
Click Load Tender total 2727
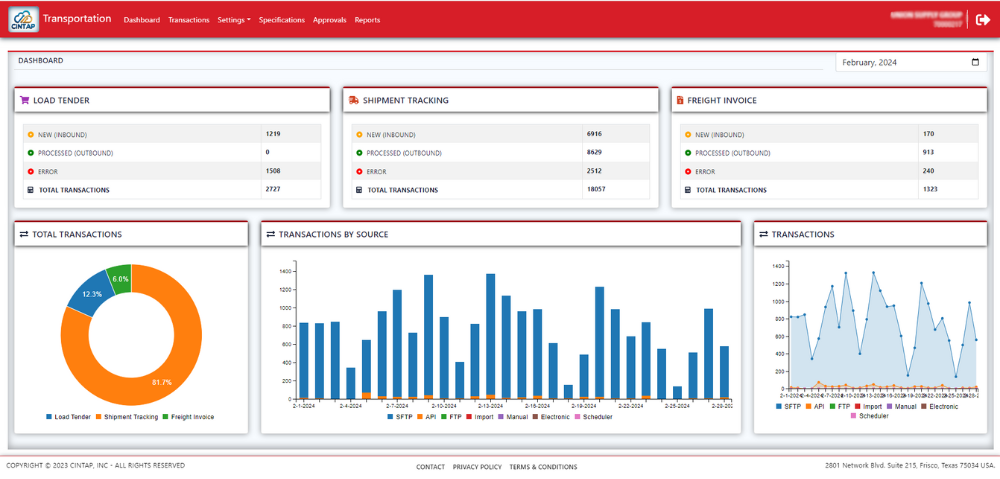(x=273, y=189)
